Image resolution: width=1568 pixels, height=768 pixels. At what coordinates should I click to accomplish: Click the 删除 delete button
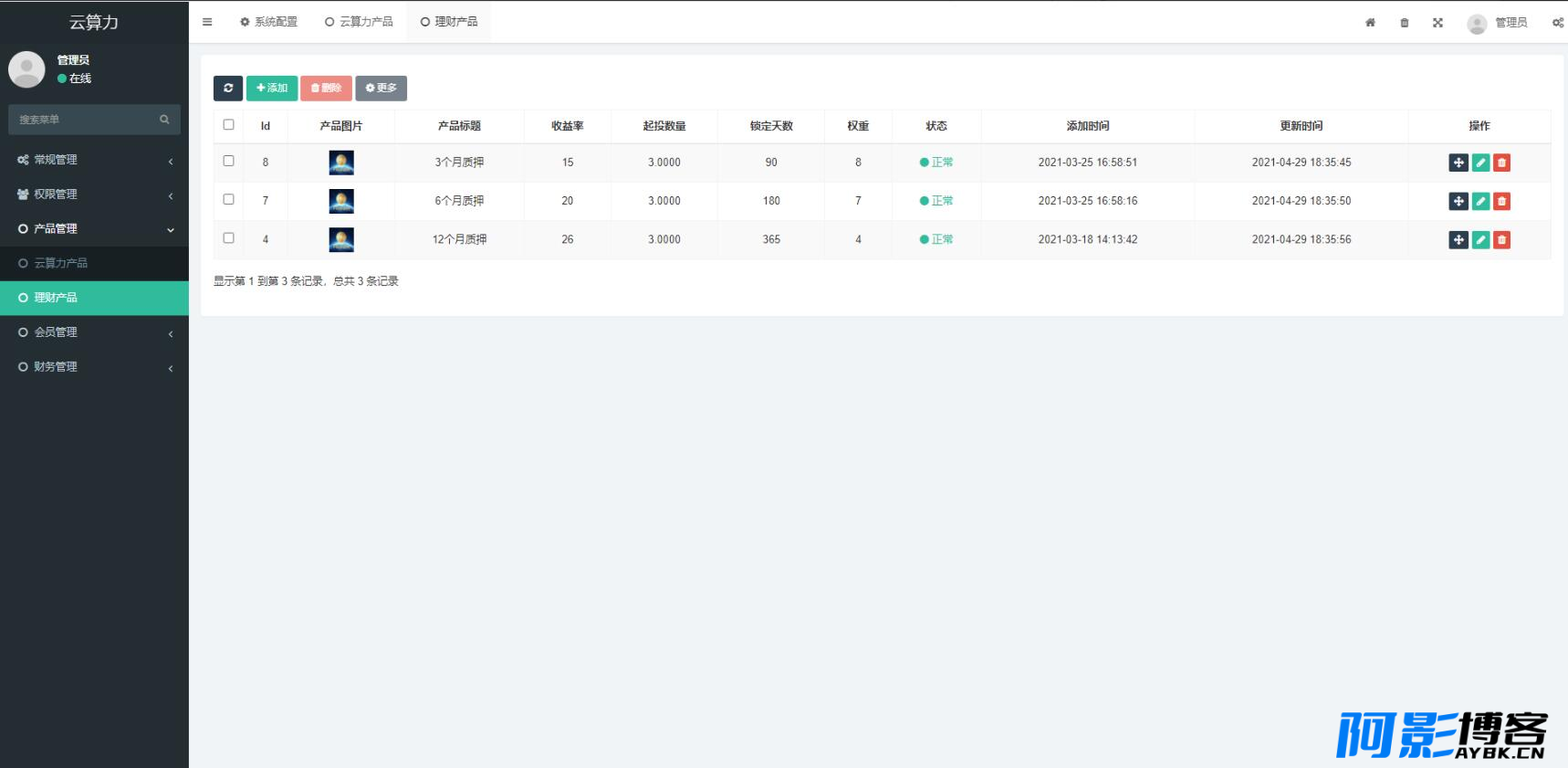pyautogui.click(x=327, y=88)
